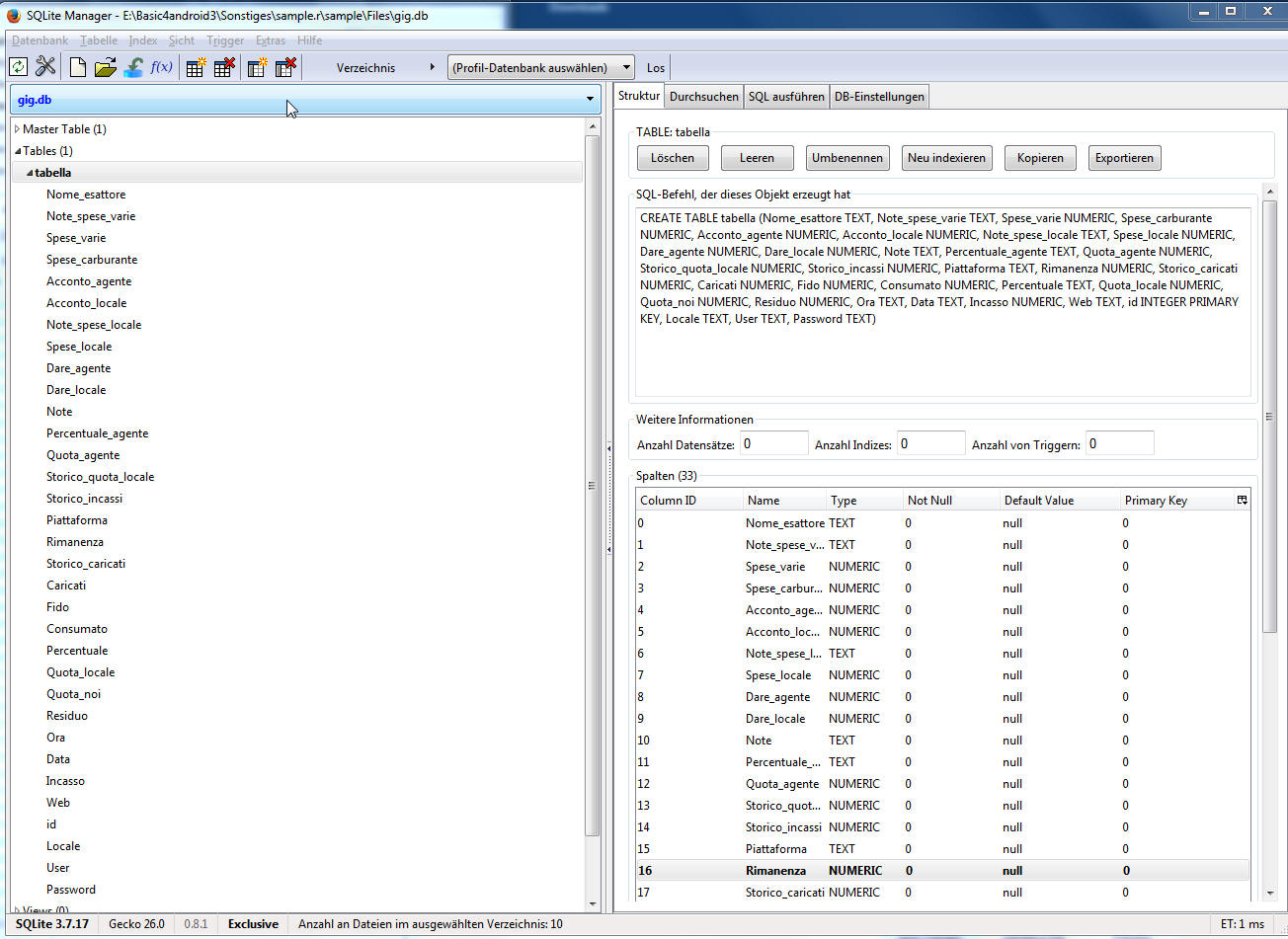Image resolution: width=1288 pixels, height=939 pixels.
Task: Select Acconto_agente in the tree
Action: pyautogui.click(x=89, y=281)
